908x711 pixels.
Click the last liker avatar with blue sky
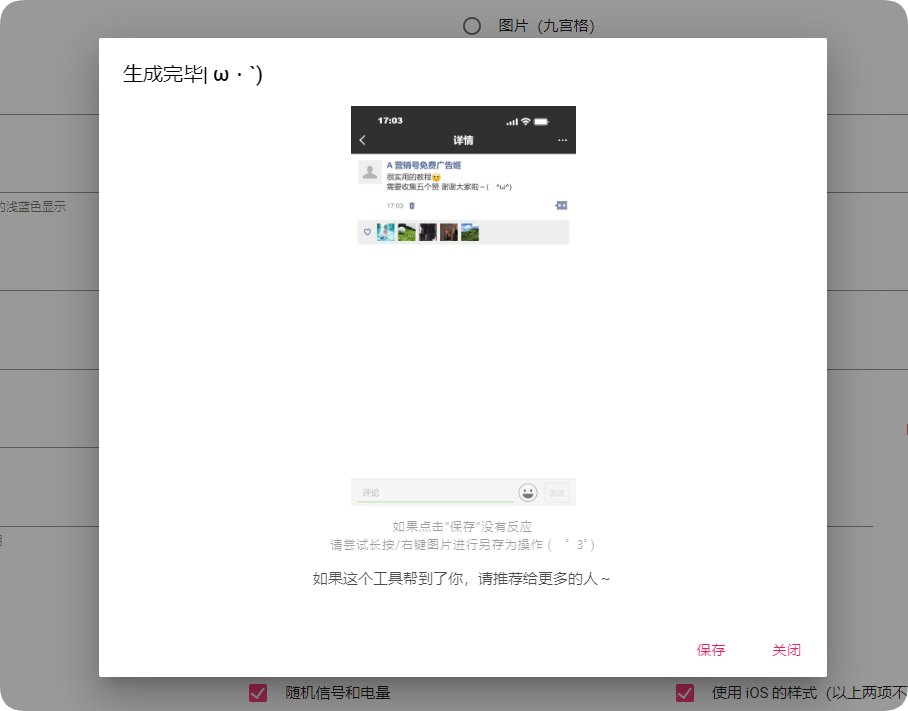pyautogui.click(x=470, y=232)
